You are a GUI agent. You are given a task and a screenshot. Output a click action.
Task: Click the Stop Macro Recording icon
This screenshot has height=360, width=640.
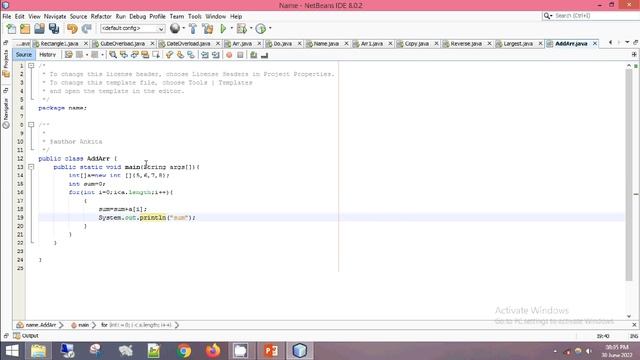tap(240, 55)
